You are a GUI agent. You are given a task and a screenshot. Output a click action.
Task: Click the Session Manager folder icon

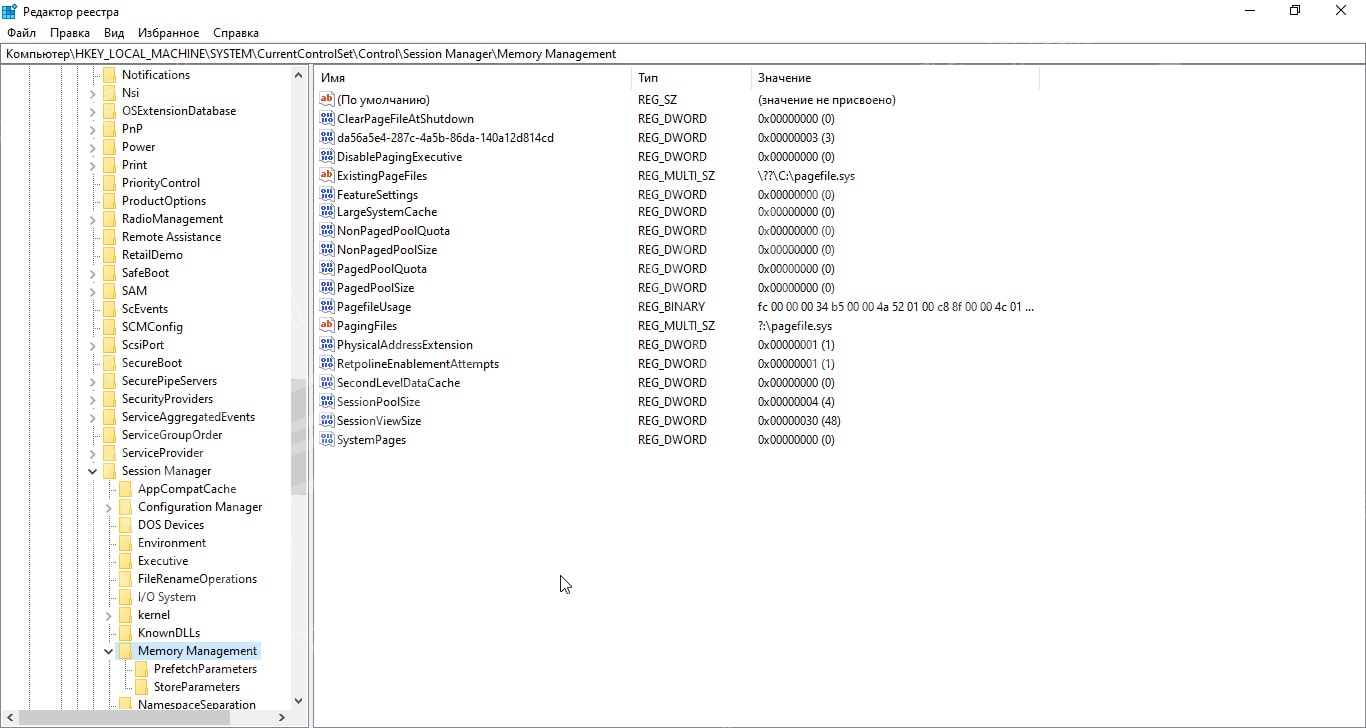109,471
